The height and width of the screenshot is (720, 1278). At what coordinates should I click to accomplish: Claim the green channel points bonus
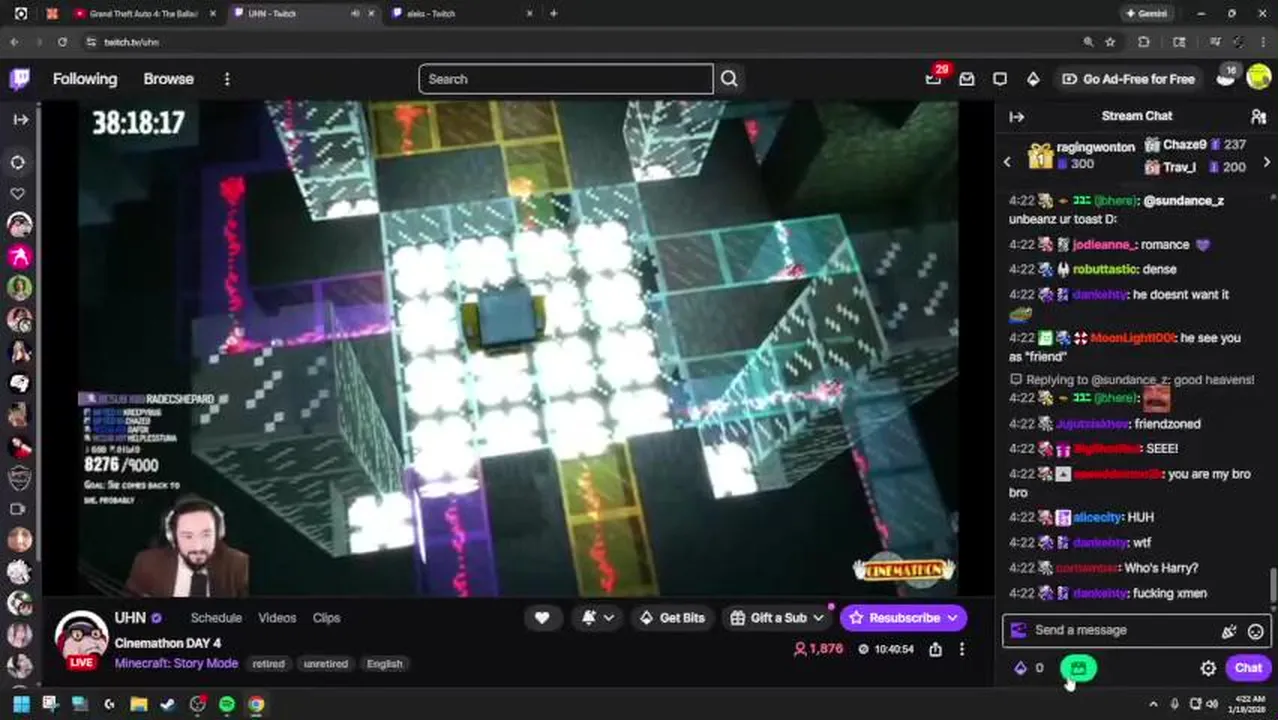tap(1078, 668)
